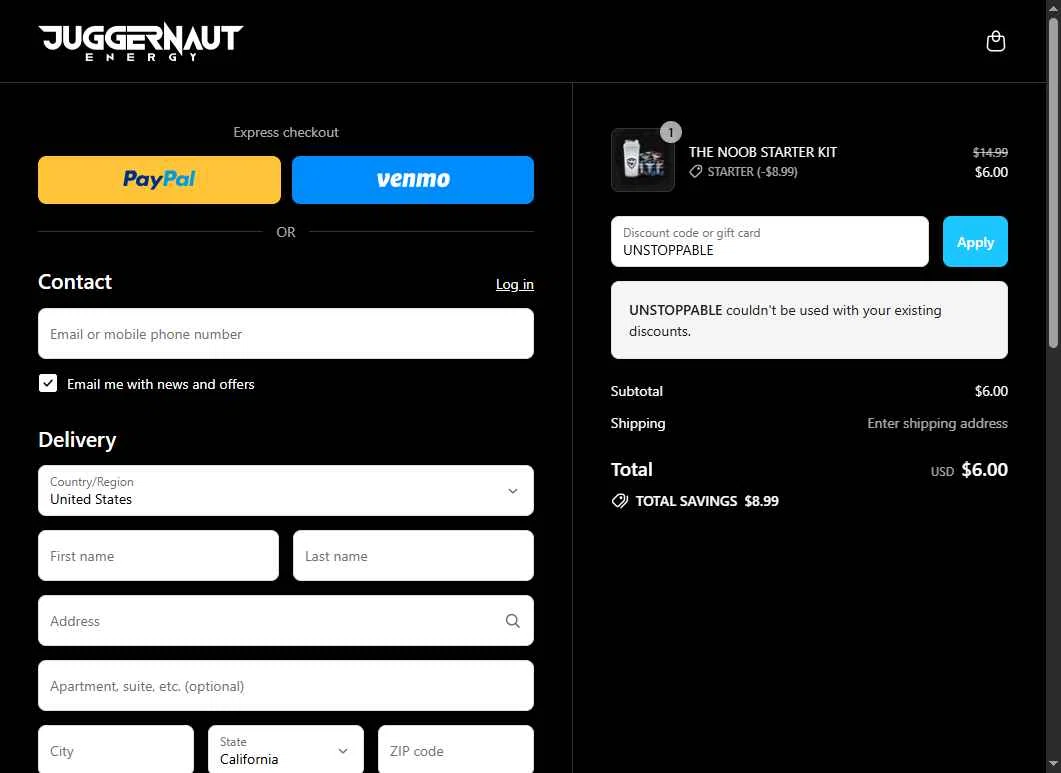Click the Enter shipping address text

pyautogui.click(x=937, y=423)
